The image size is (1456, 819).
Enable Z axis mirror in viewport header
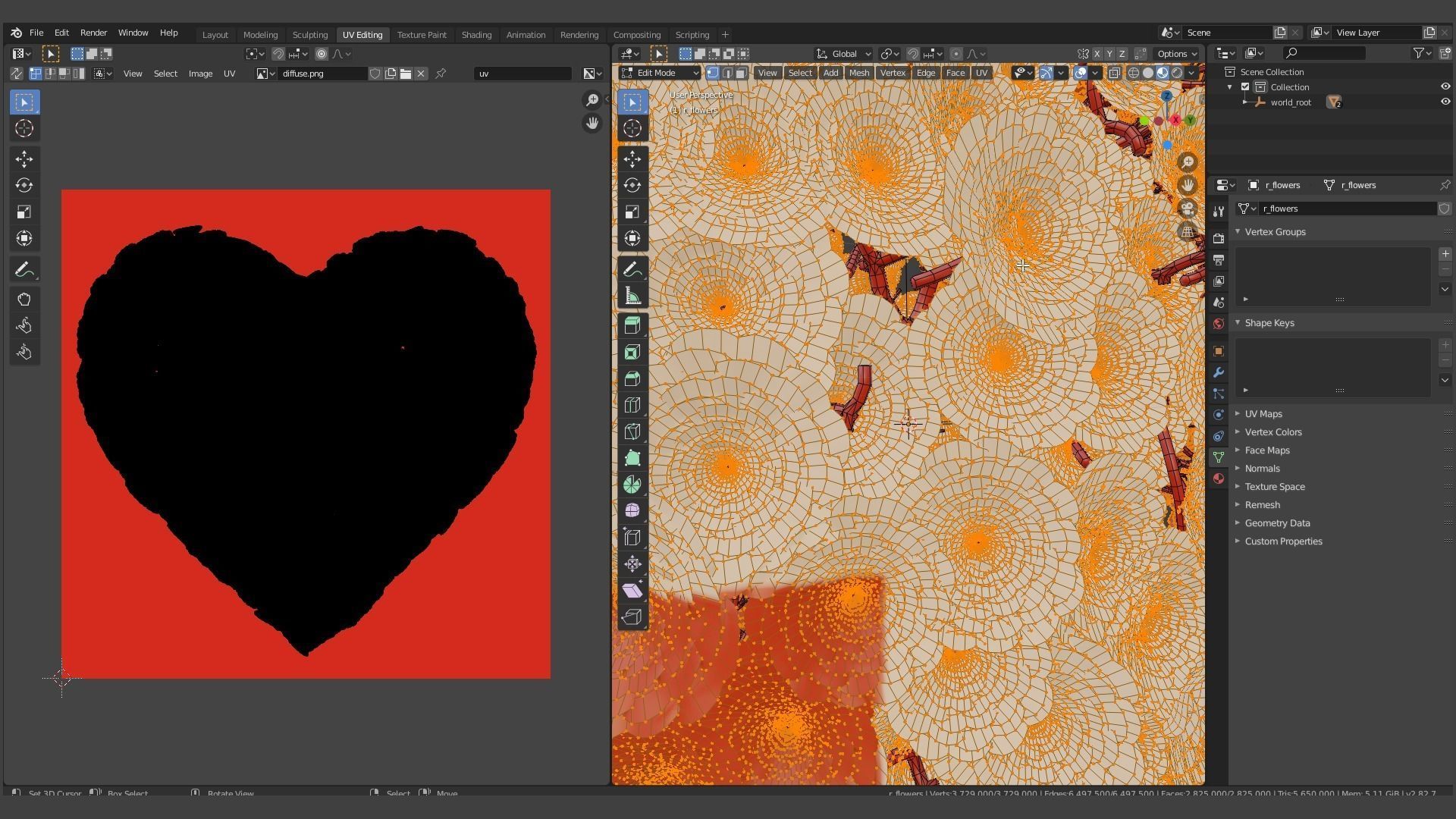pyautogui.click(x=1122, y=54)
